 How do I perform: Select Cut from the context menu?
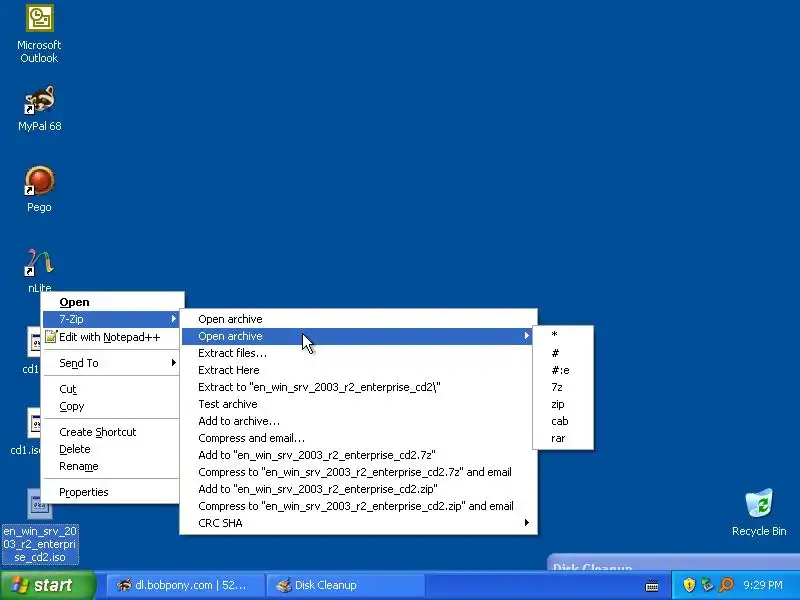(x=111, y=389)
